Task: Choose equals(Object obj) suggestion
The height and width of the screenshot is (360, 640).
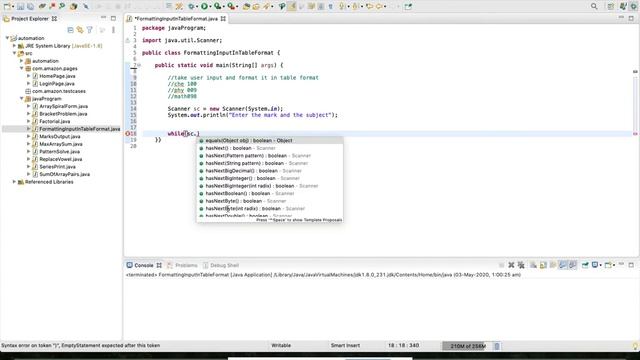Action: click(269, 140)
